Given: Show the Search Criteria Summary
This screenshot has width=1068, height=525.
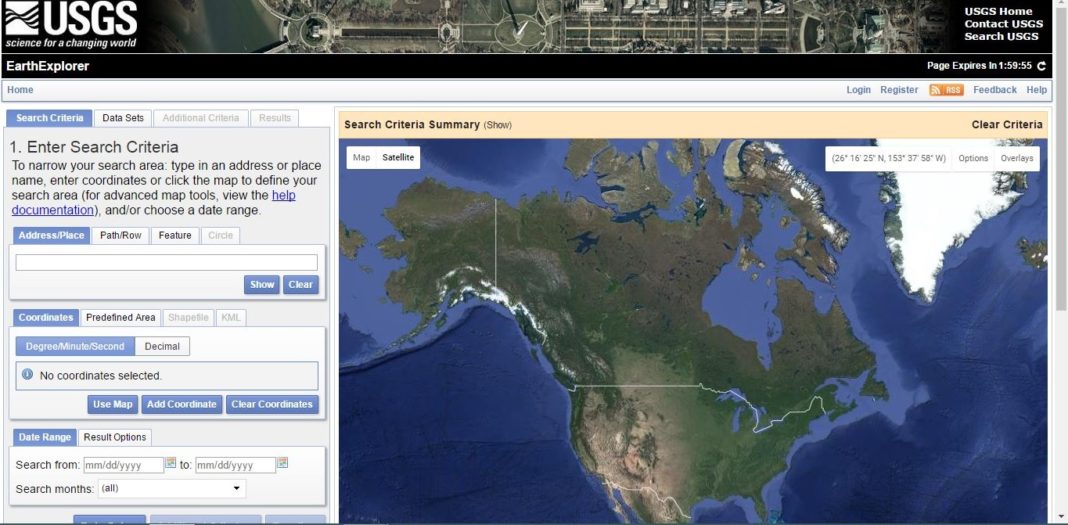Looking at the screenshot, I should click(498, 125).
